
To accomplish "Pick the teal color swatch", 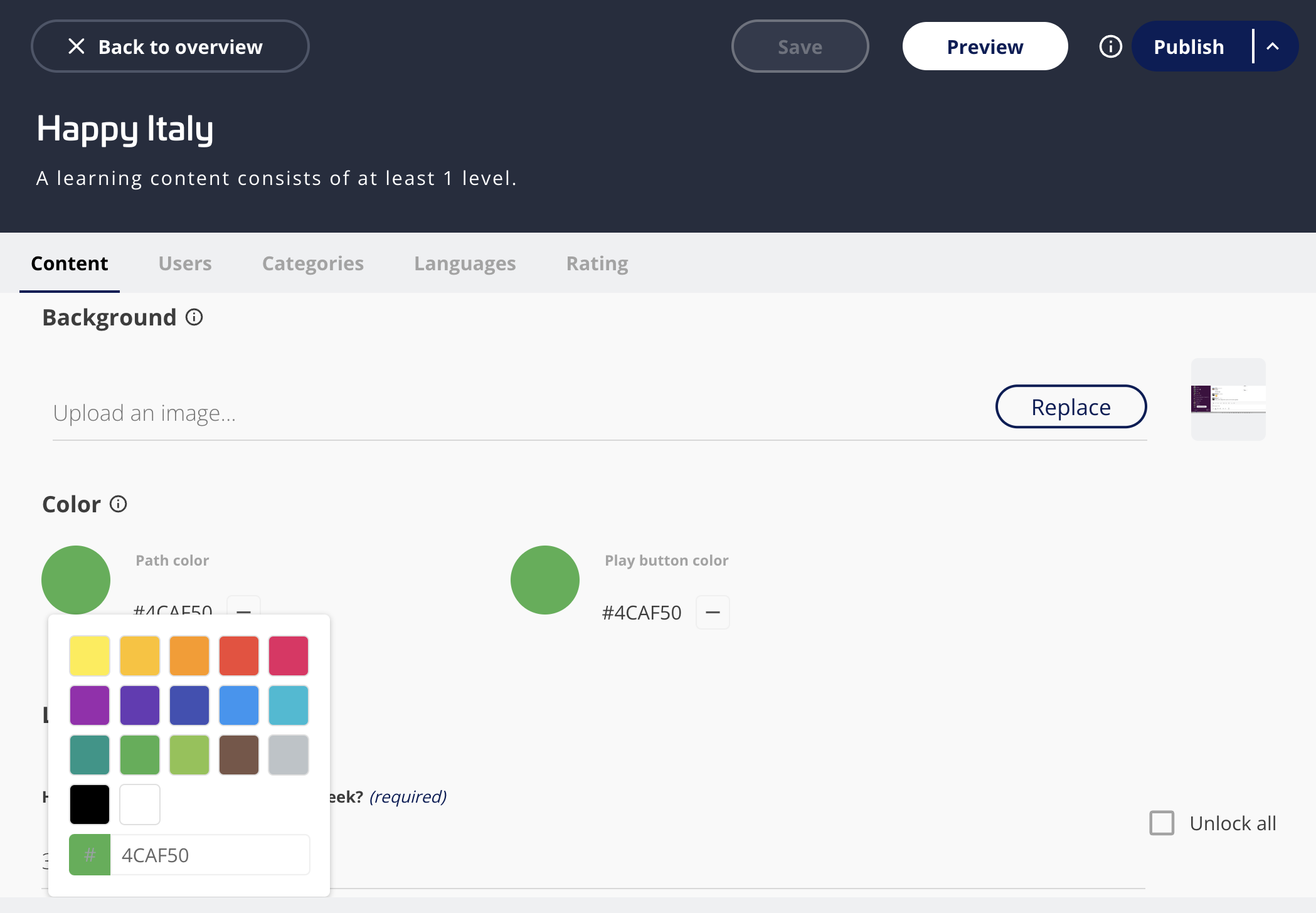I will pos(90,755).
